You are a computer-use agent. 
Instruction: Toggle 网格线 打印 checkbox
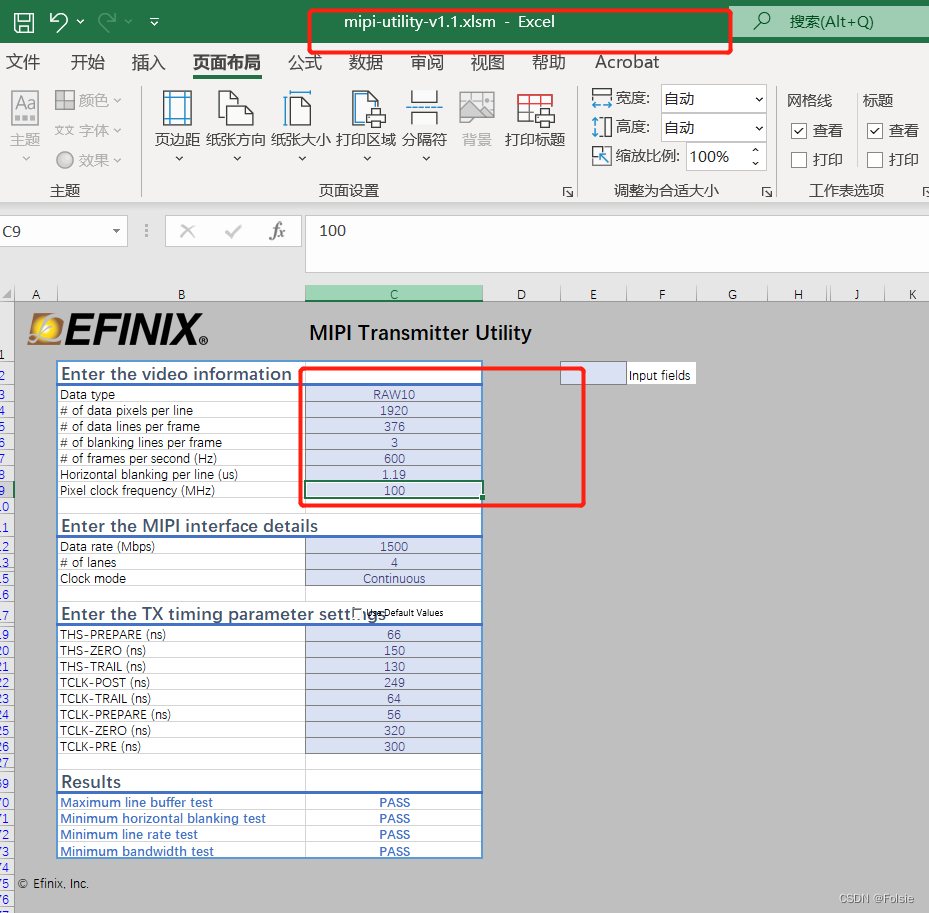pos(799,160)
